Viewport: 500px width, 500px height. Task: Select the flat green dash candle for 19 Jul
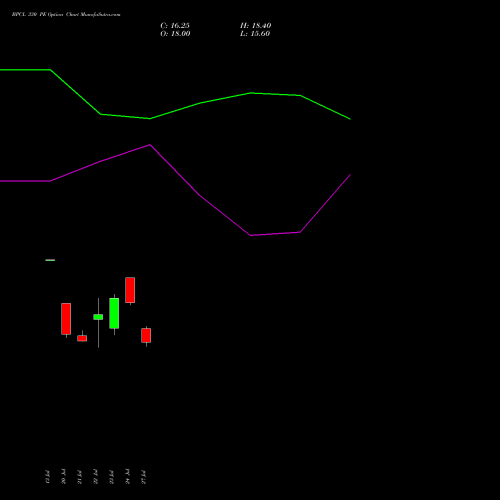pyautogui.click(x=50, y=260)
